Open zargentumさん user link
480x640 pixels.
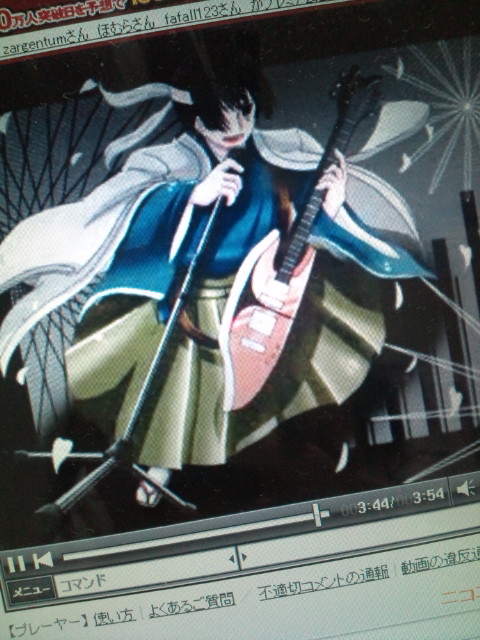(44, 42)
